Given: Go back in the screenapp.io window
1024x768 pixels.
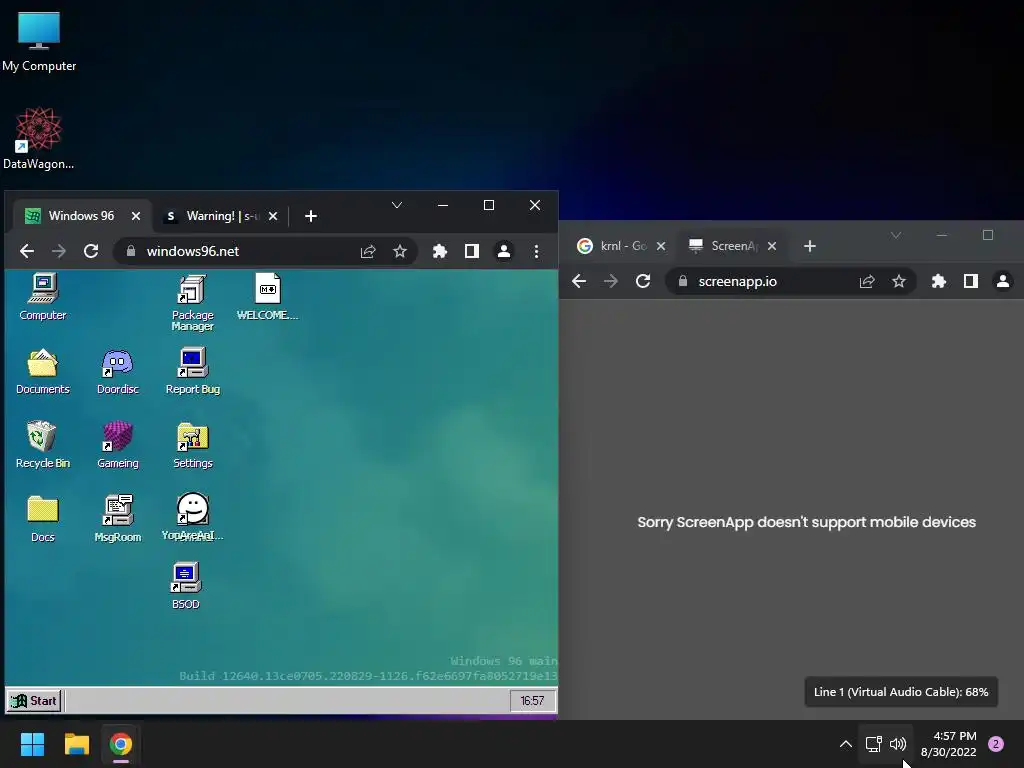Looking at the screenshot, I should coord(579,281).
